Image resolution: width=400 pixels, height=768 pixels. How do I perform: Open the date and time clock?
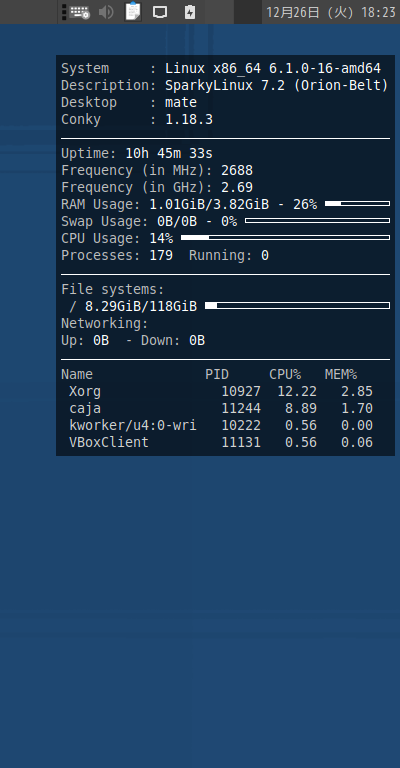[330, 12]
